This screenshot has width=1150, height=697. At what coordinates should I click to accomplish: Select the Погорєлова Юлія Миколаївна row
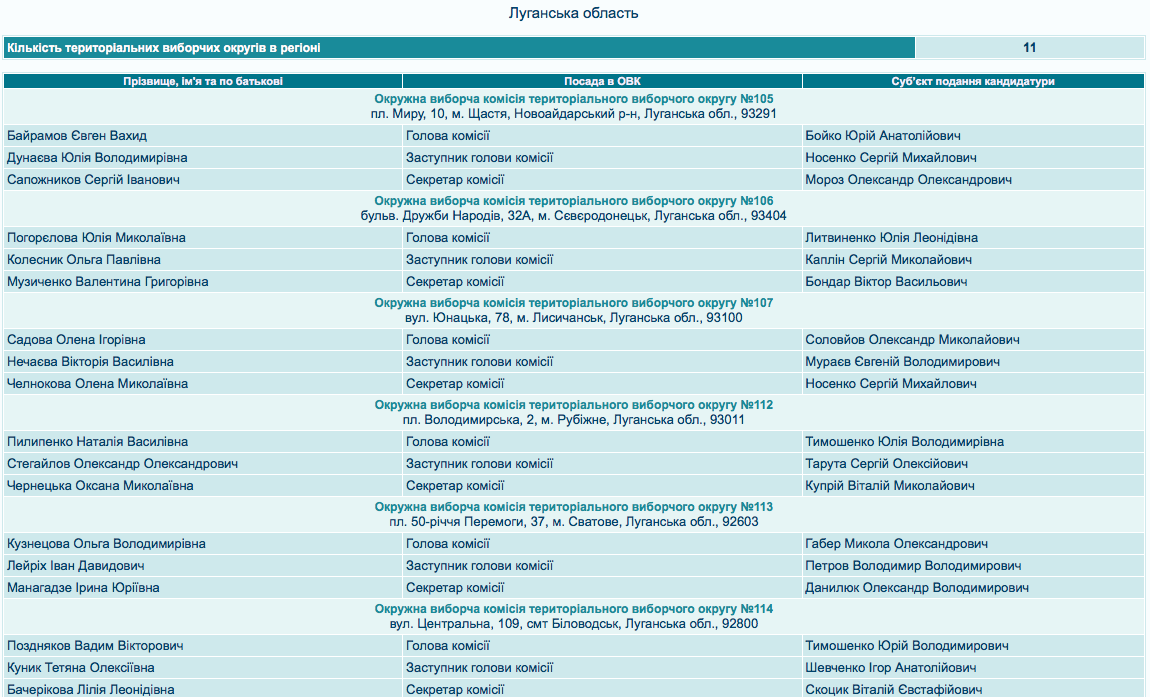(96, 238)
